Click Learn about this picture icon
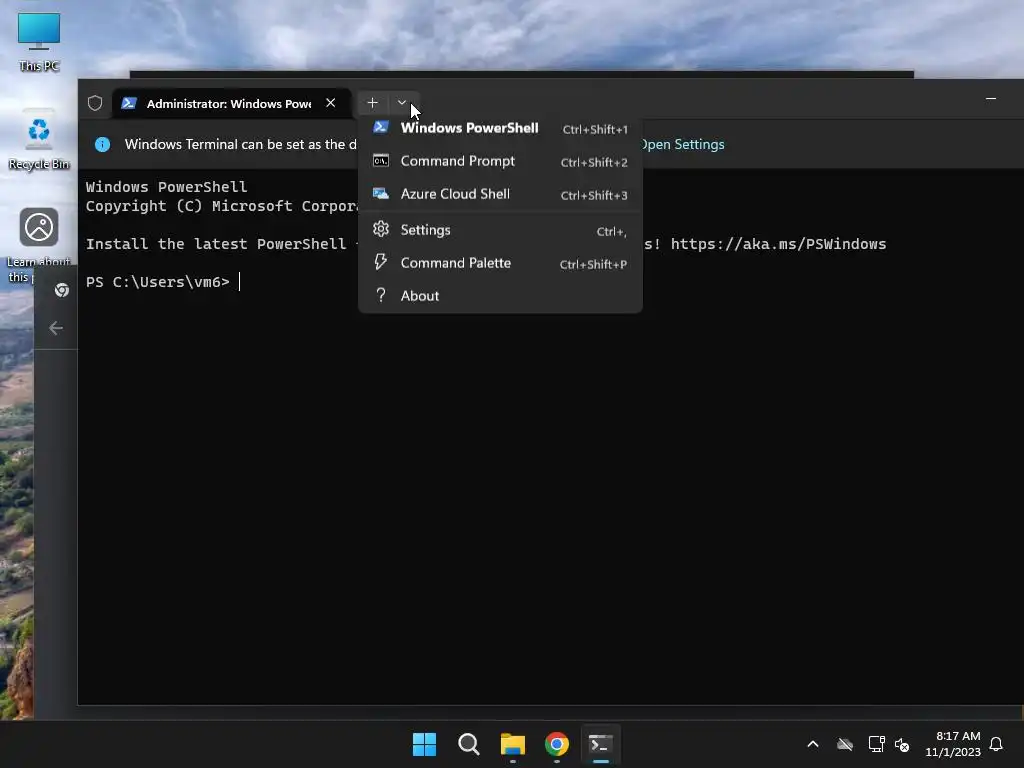The height and width of the screenshot is (768, 1024). 39,228
